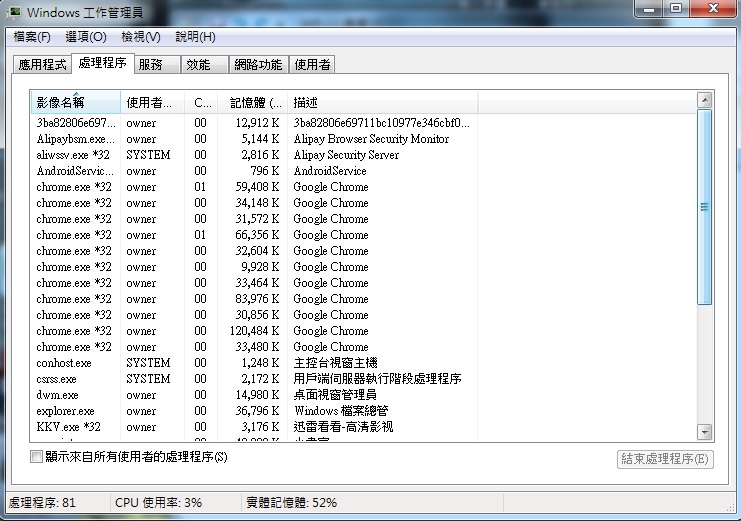Click the scrollbar down arrow
This screenshot has width=741, height=521.
point(704,432)
